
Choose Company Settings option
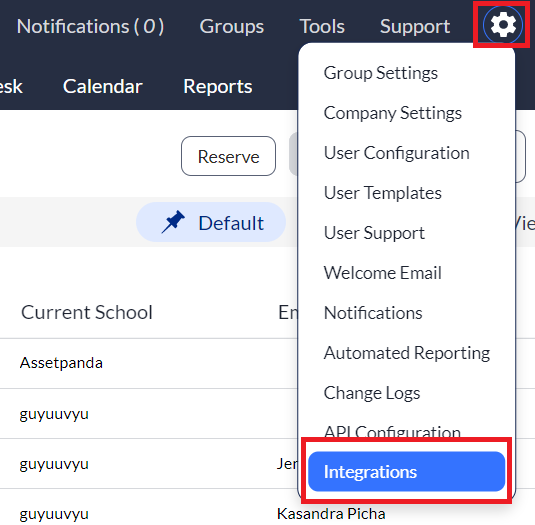coord(392,113)
